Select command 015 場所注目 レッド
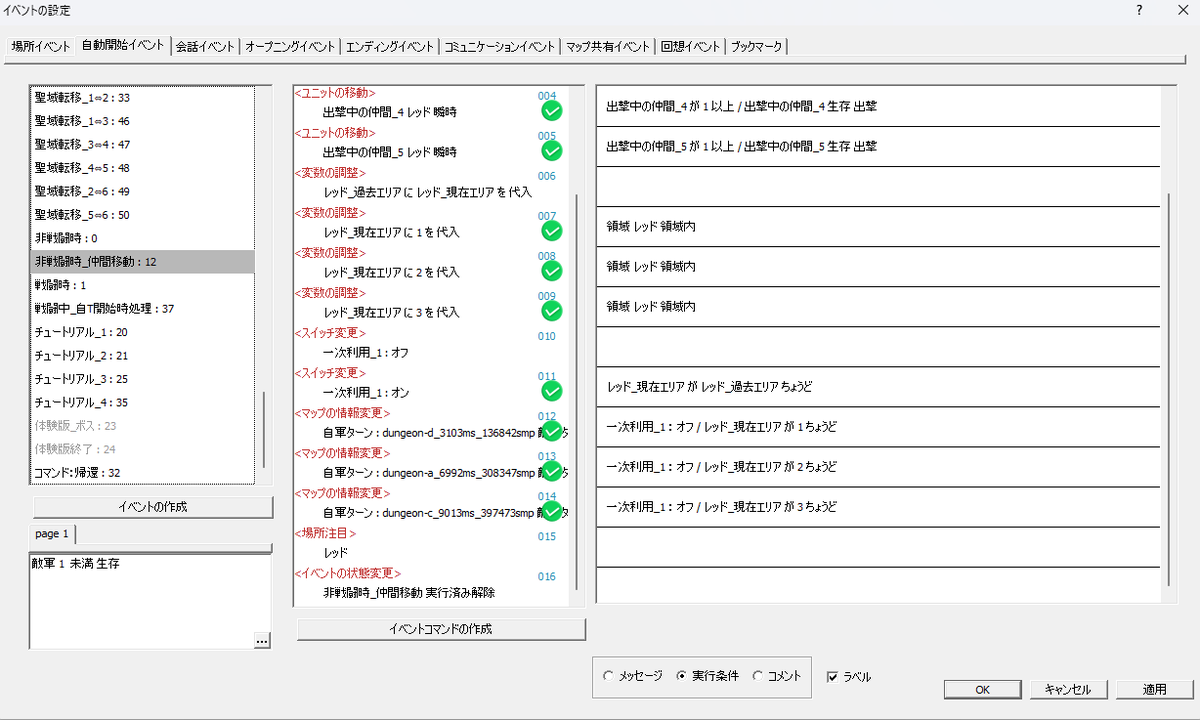 [x=431, y=544]
